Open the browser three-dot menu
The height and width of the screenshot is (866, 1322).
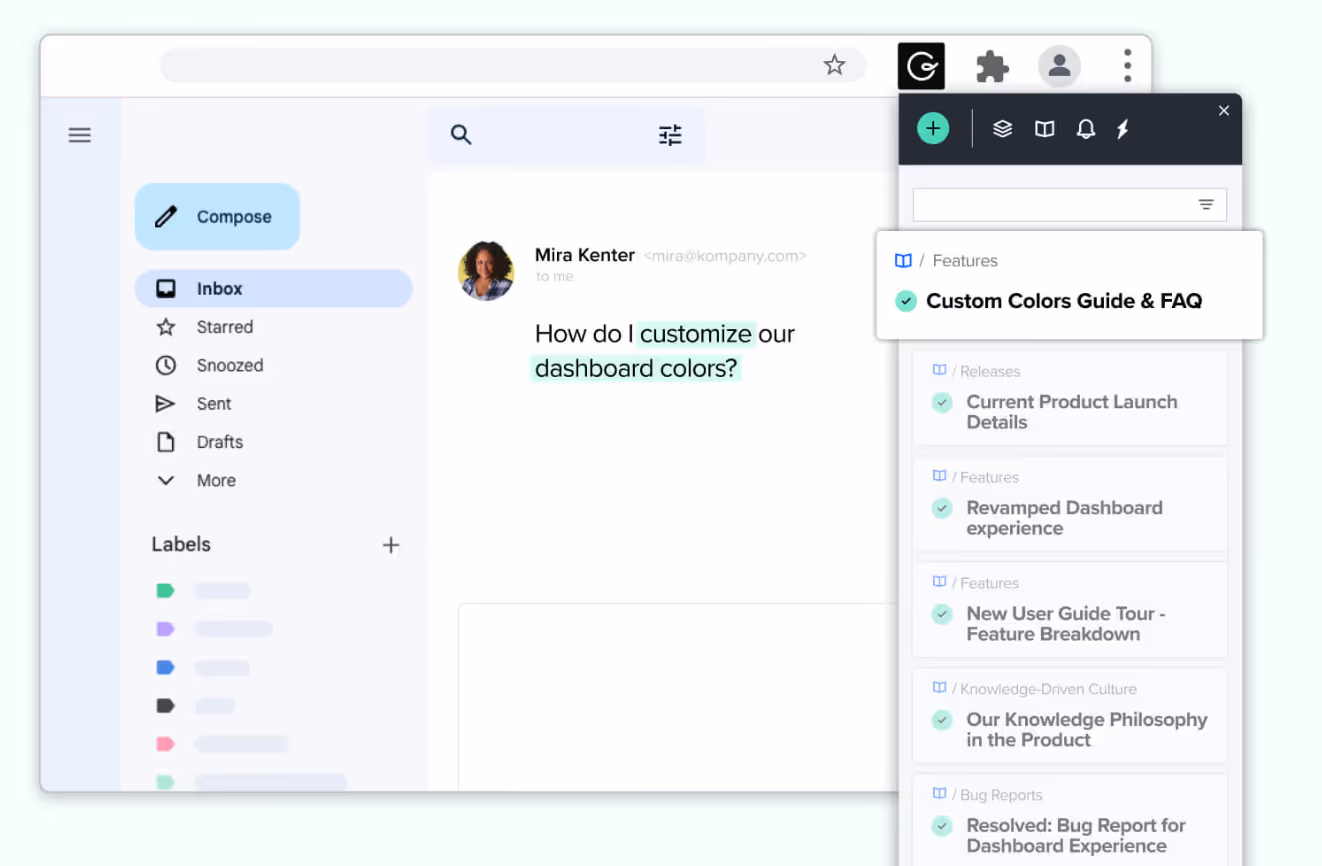tap(1127, 65)
